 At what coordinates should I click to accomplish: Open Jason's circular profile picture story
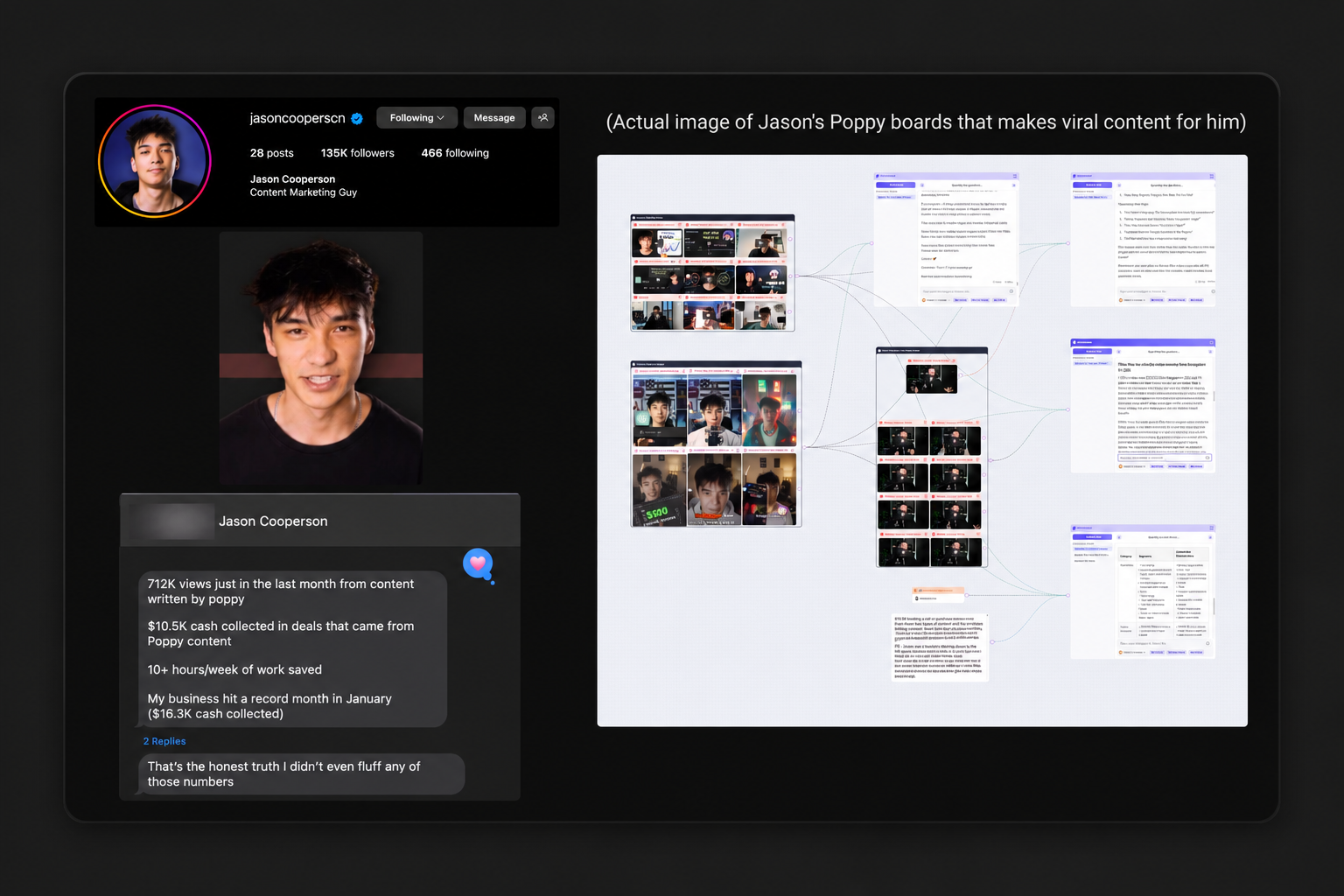point(155,161)
